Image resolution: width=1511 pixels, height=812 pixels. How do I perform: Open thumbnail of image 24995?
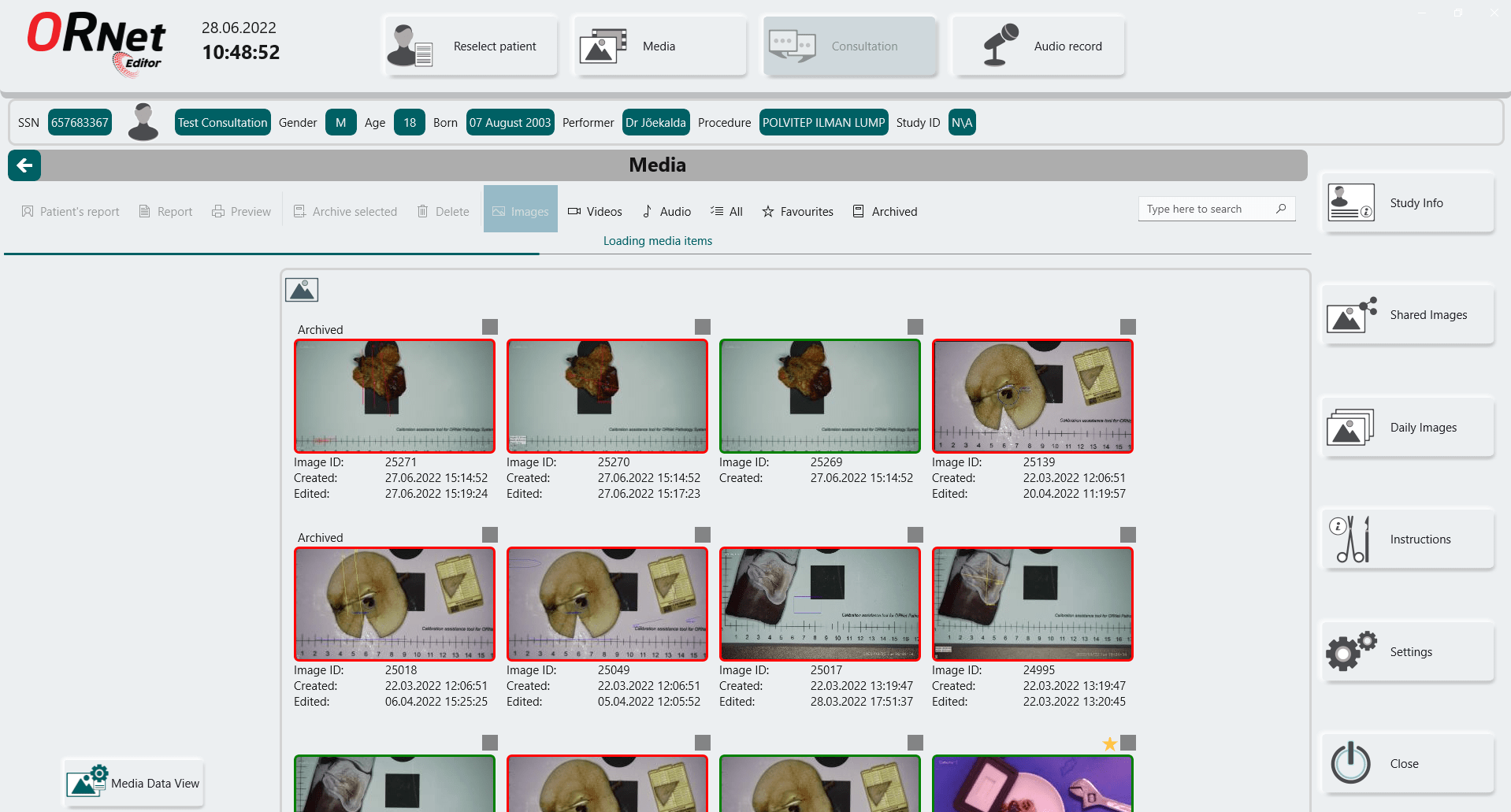tap(1033, 604)
